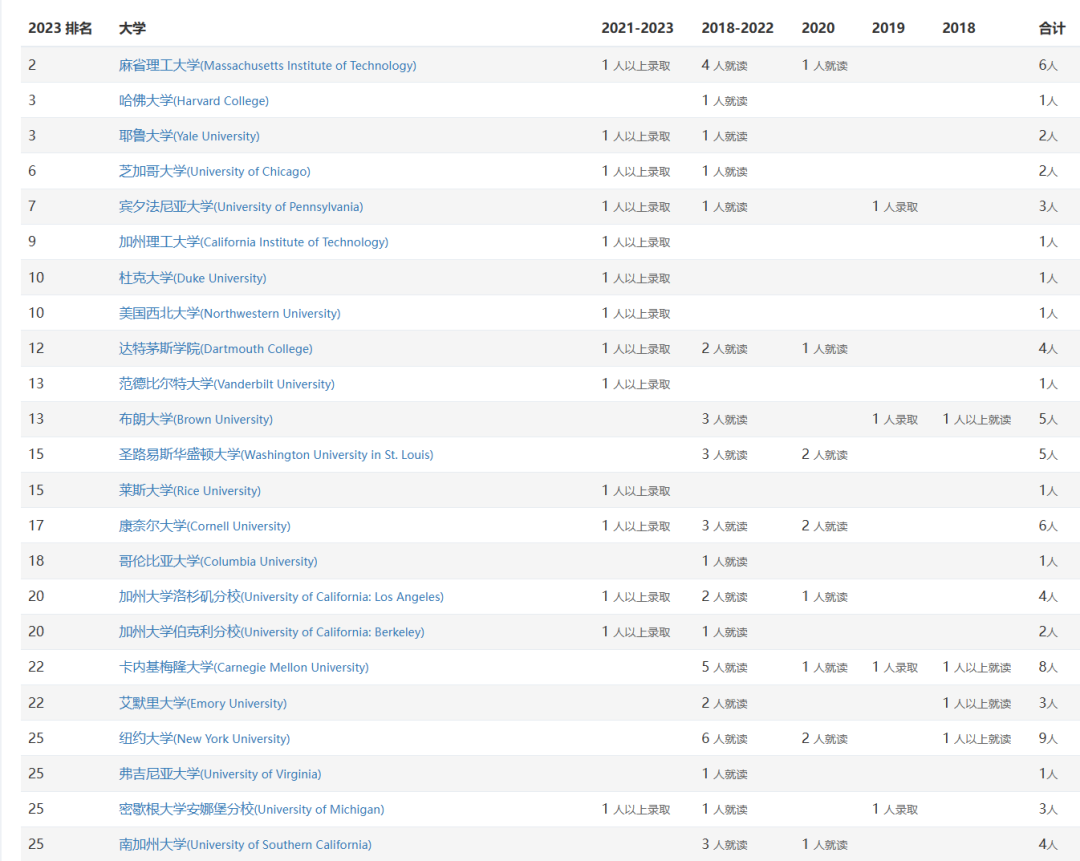1080x861 pixels.
Task: Select Carnegie Mellon's '5 人就读' cell
Action: (x=725, y=667)
